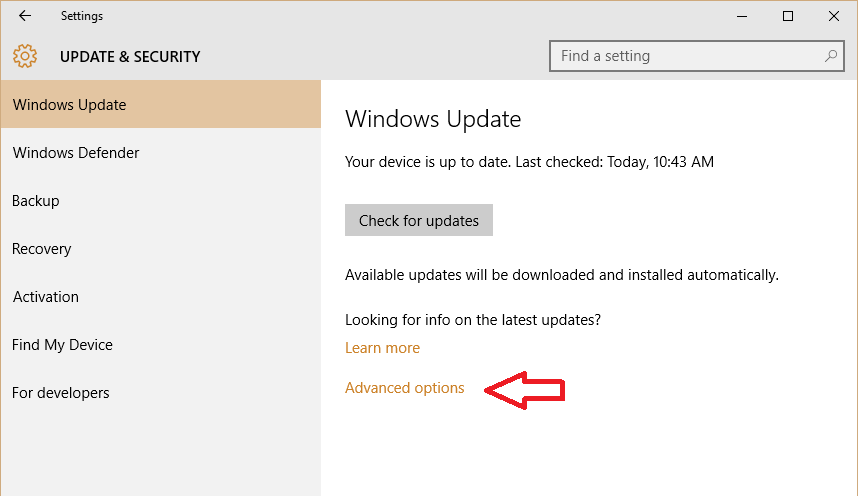Viewport: 858px width, 496px height.
Task: Open the Advanced options link
Action: point(404,388)
